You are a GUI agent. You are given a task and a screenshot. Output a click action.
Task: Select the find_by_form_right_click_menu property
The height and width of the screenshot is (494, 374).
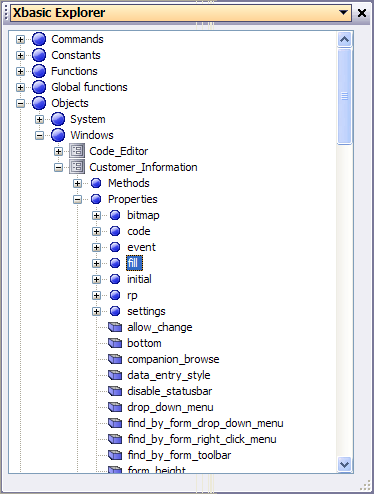tap(202, 439)
